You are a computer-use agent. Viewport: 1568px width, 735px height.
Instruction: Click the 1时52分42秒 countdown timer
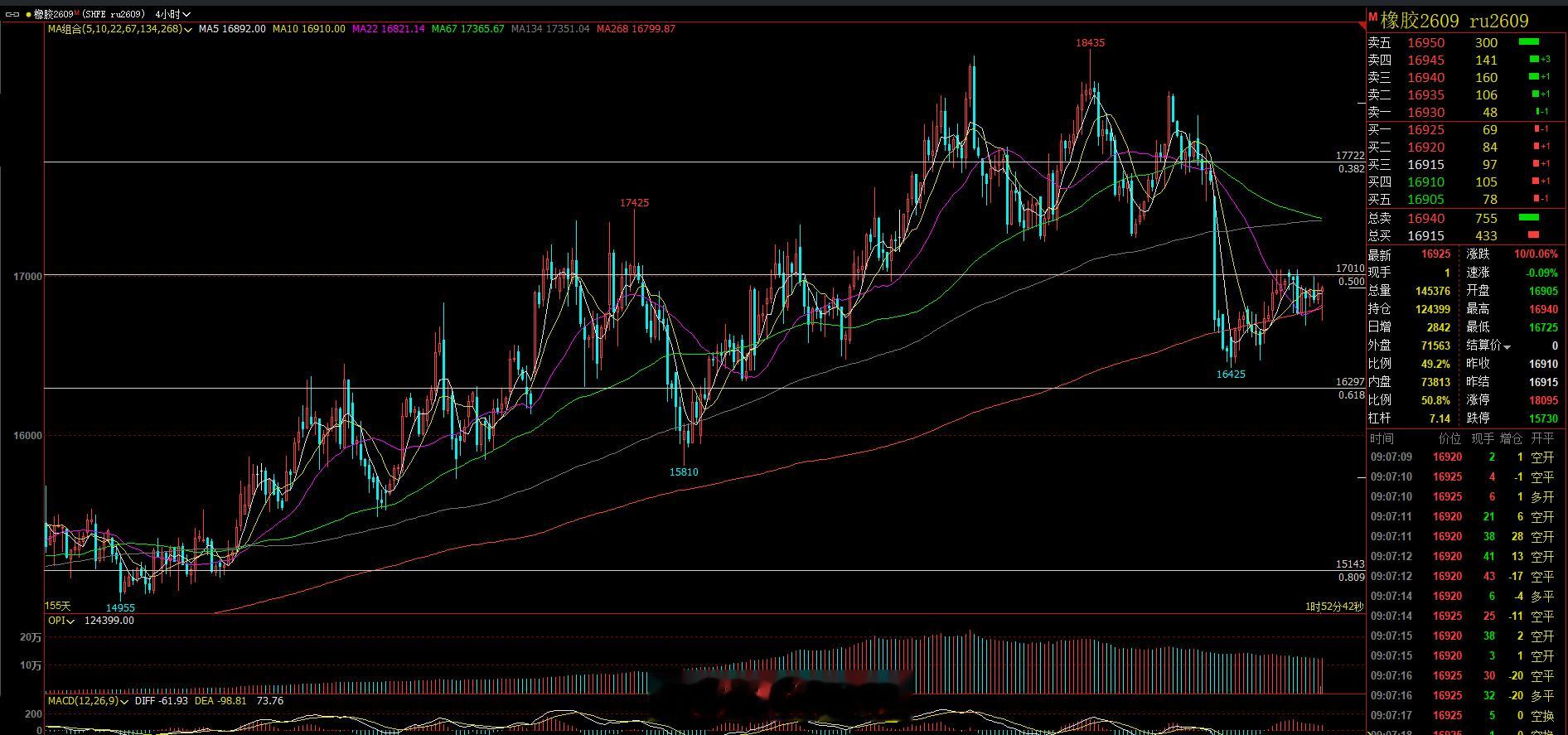tap(1333, 607)
